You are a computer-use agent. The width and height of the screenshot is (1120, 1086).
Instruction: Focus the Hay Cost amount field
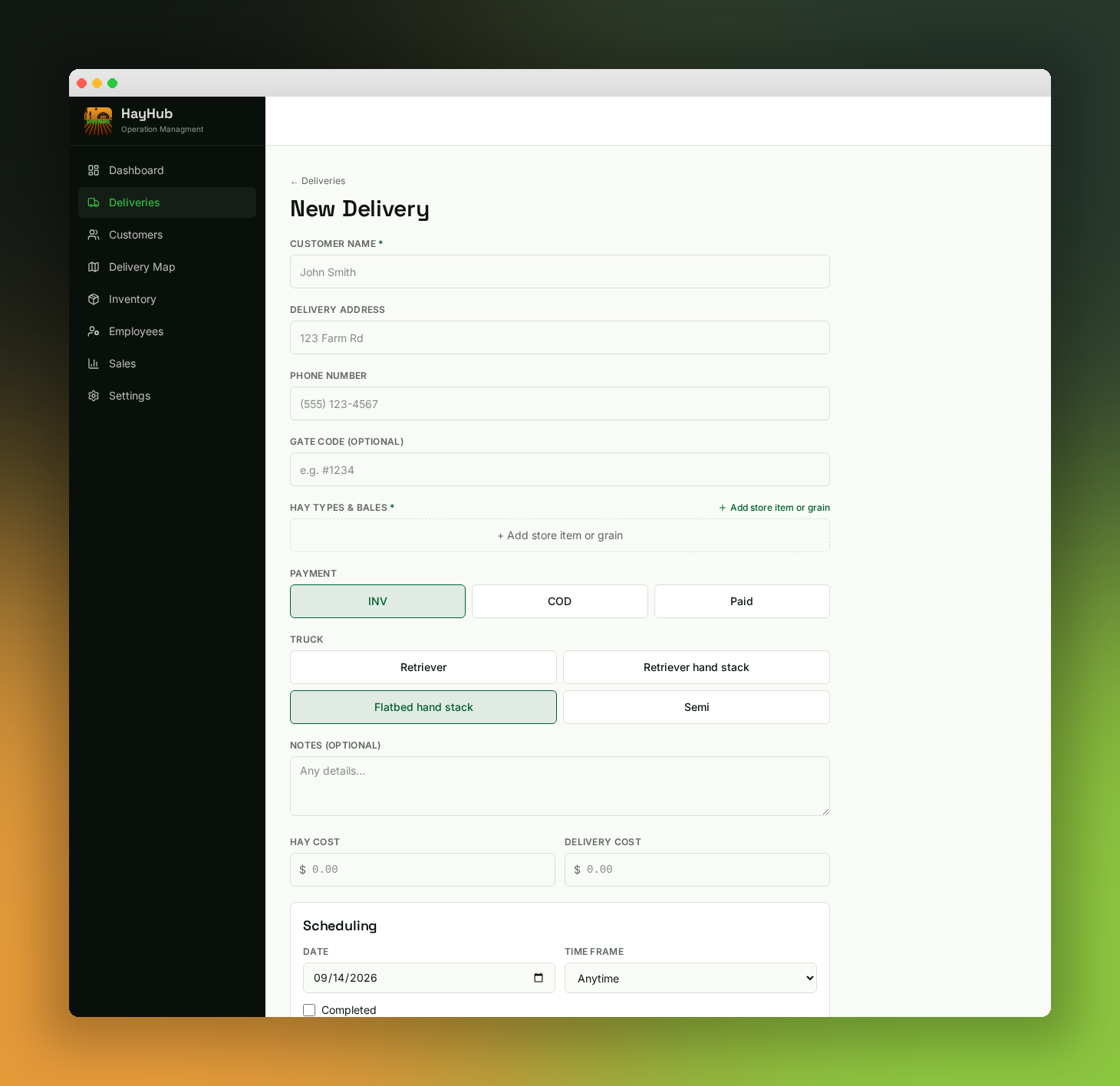pyautogui.click(x=423, y=870)
